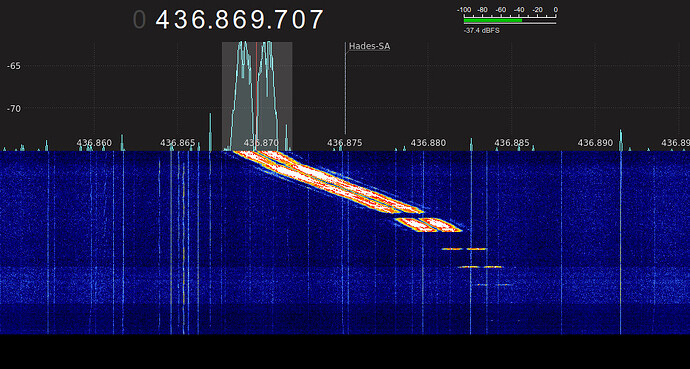Click the -65 dB scale label
Viewport: 690px width, 369px height.
(x=14, y=66)
